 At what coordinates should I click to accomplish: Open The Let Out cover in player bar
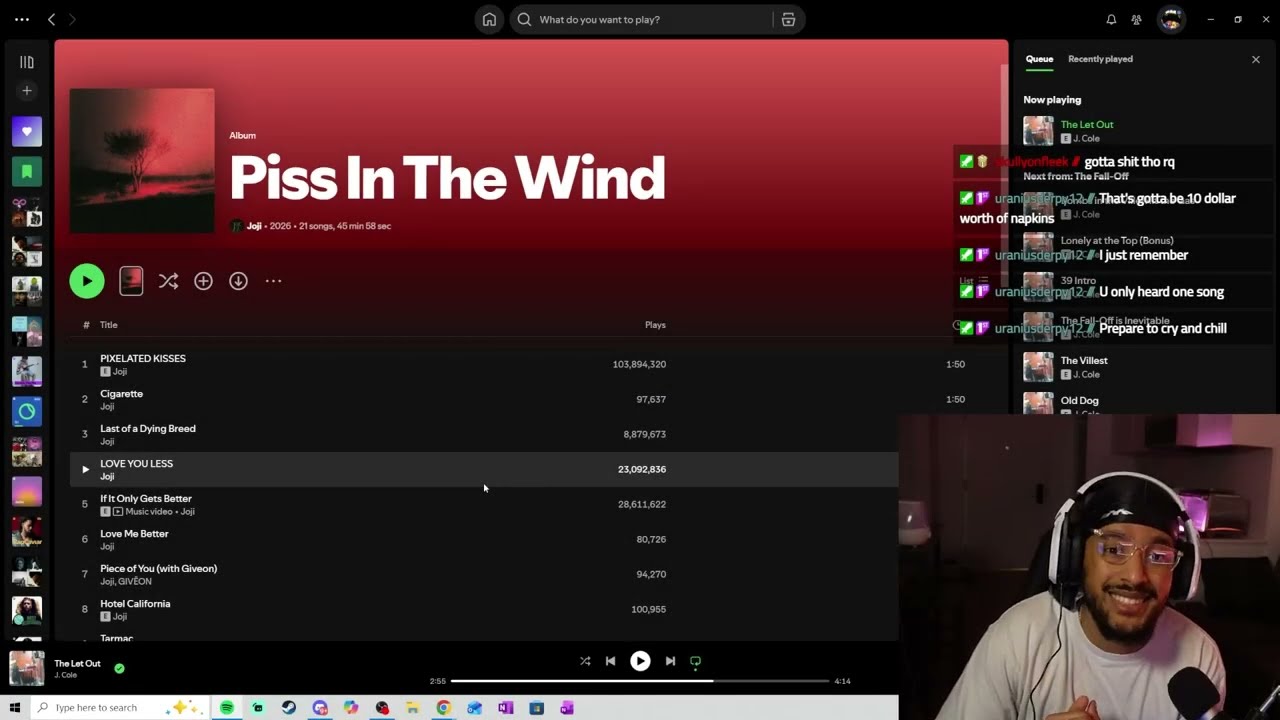click(27, 669)
